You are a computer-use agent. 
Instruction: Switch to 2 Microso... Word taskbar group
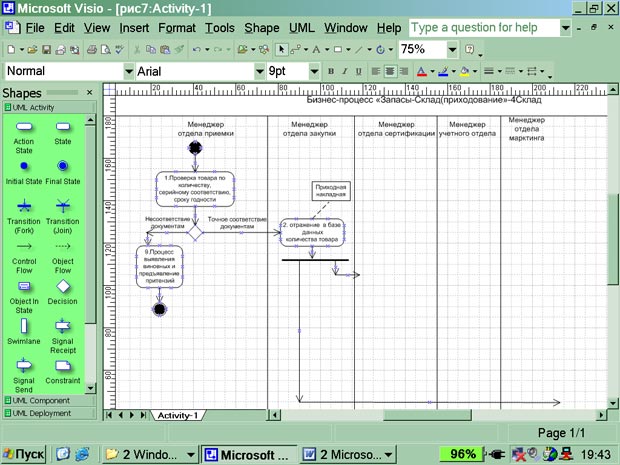click(x=349, y=454)
